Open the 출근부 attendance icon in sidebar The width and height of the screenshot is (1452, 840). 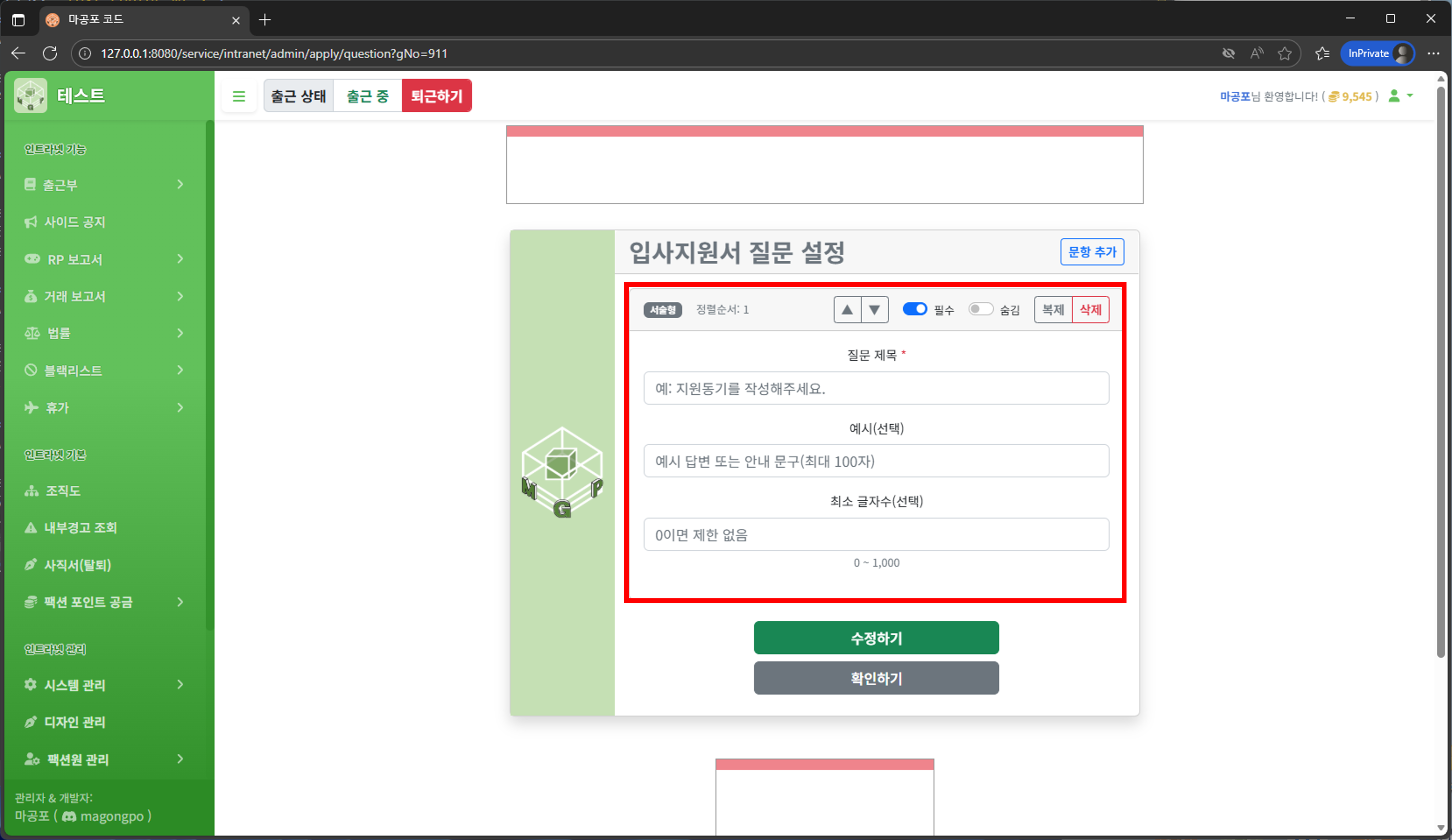31,184
